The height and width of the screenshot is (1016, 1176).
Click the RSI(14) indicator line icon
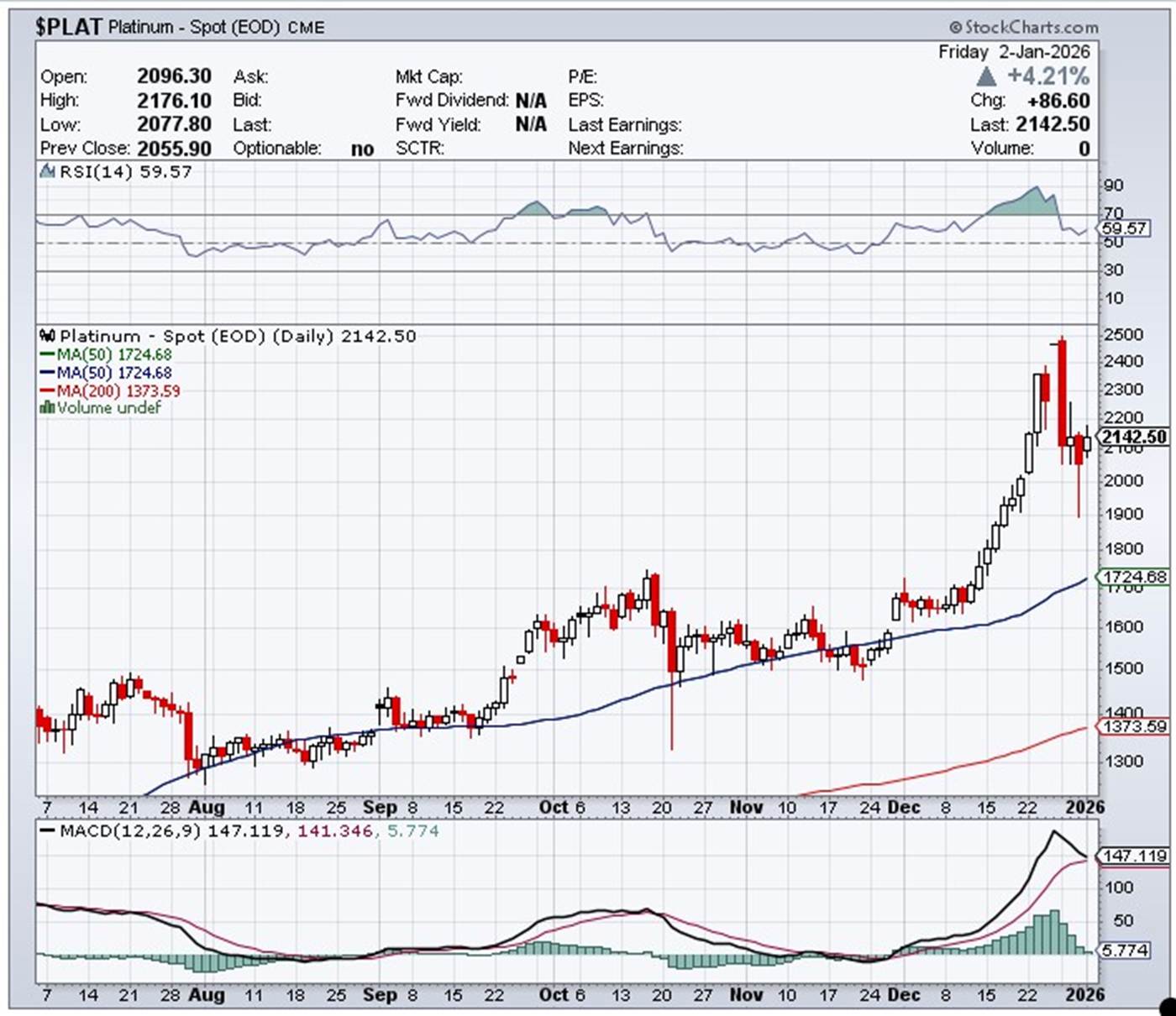[47, 172]
